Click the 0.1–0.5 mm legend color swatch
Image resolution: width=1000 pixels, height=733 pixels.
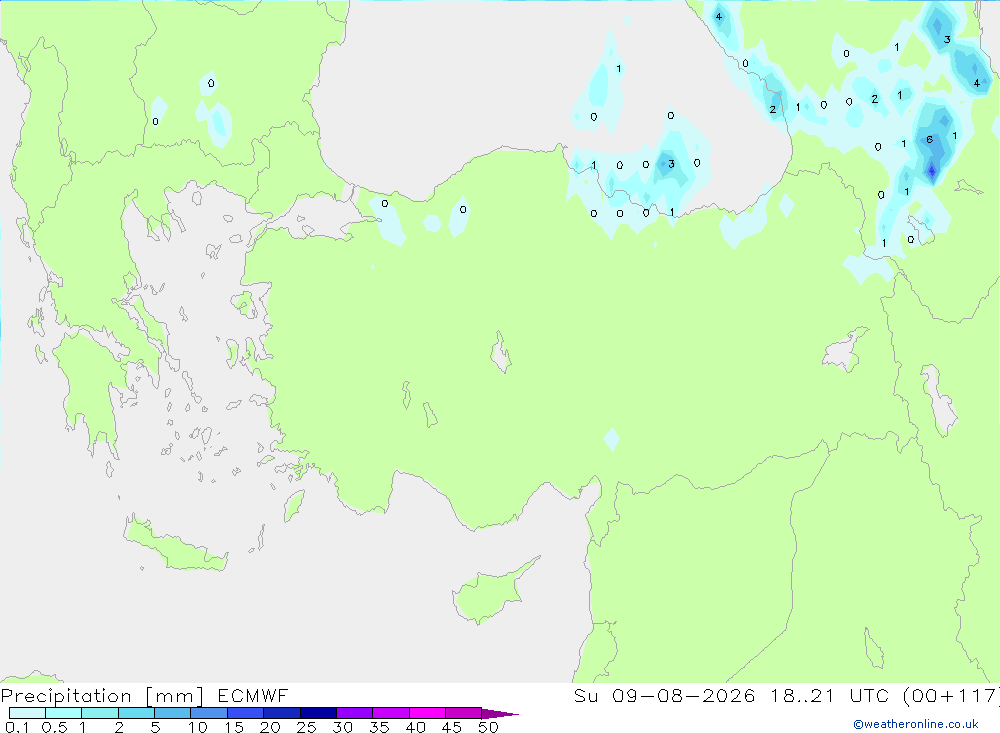point(27,713)
